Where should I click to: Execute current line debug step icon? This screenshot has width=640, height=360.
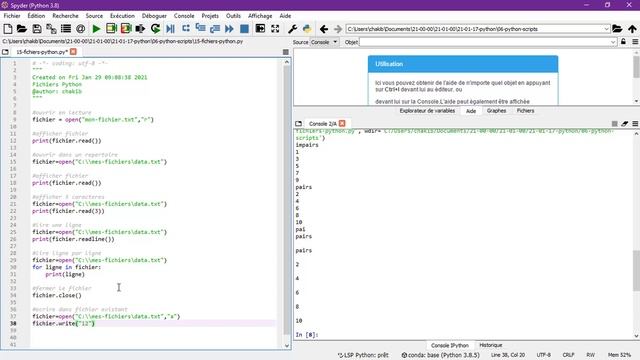(186, 29)
